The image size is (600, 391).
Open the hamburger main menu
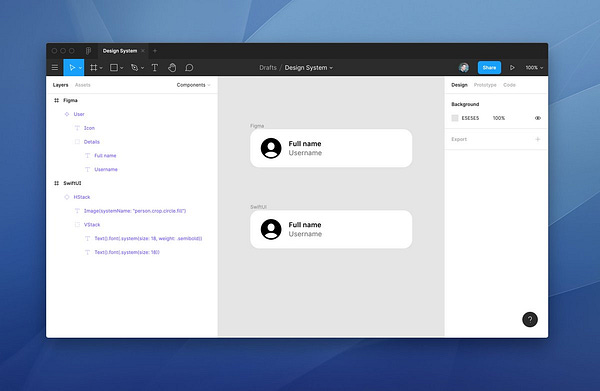55,68
